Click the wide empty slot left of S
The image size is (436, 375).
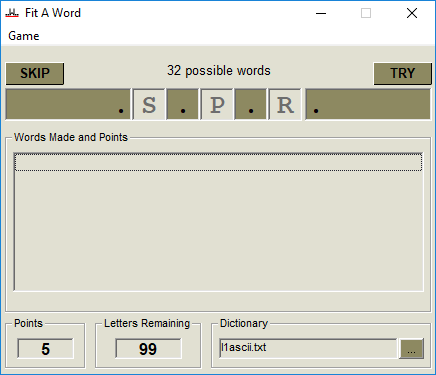tap(68, 105)
